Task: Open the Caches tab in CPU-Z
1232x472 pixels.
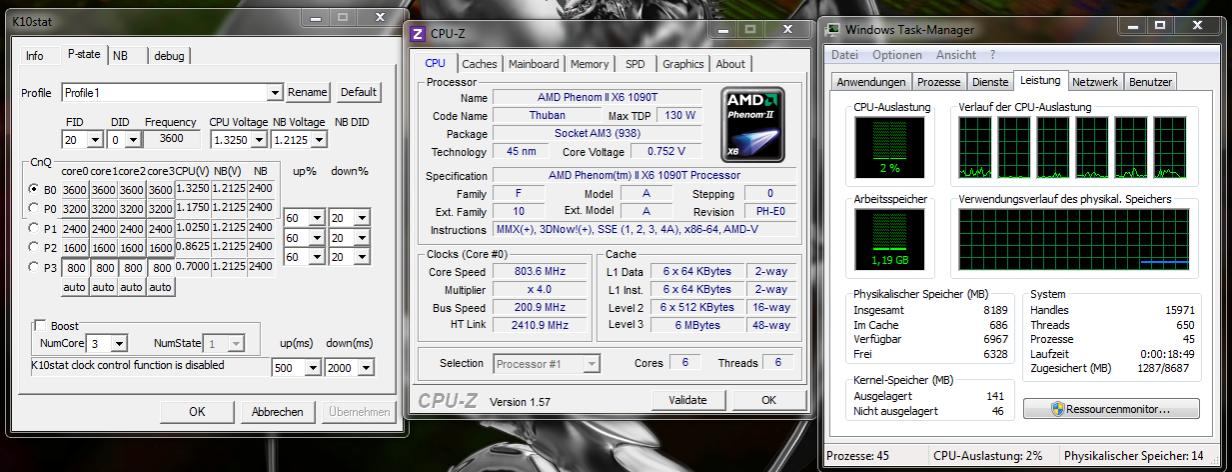Action: pyautogui.click(x=479, y=64)
